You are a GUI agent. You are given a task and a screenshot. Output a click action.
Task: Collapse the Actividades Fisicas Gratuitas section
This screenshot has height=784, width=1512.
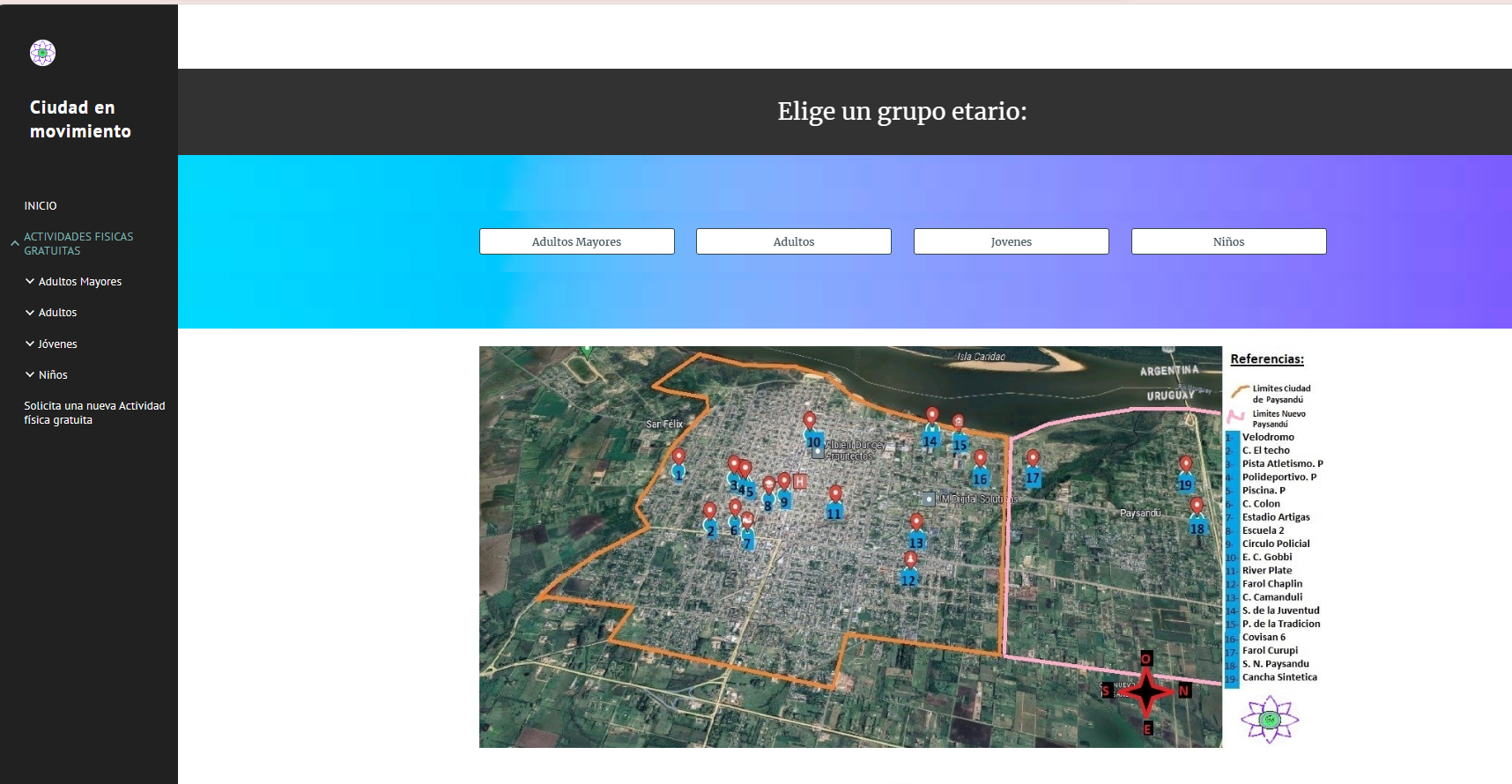click(14, 243)
